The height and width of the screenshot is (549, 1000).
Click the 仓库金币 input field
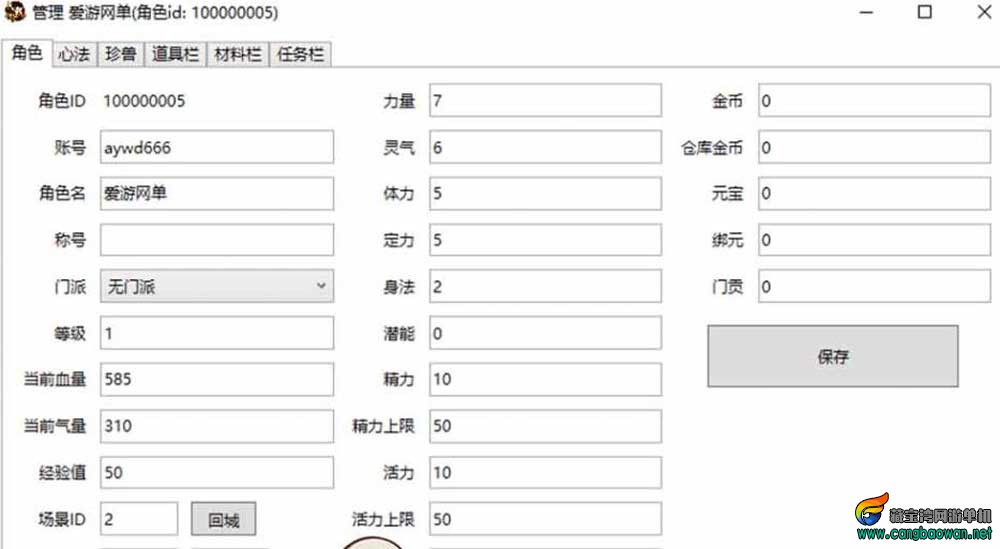874,147
